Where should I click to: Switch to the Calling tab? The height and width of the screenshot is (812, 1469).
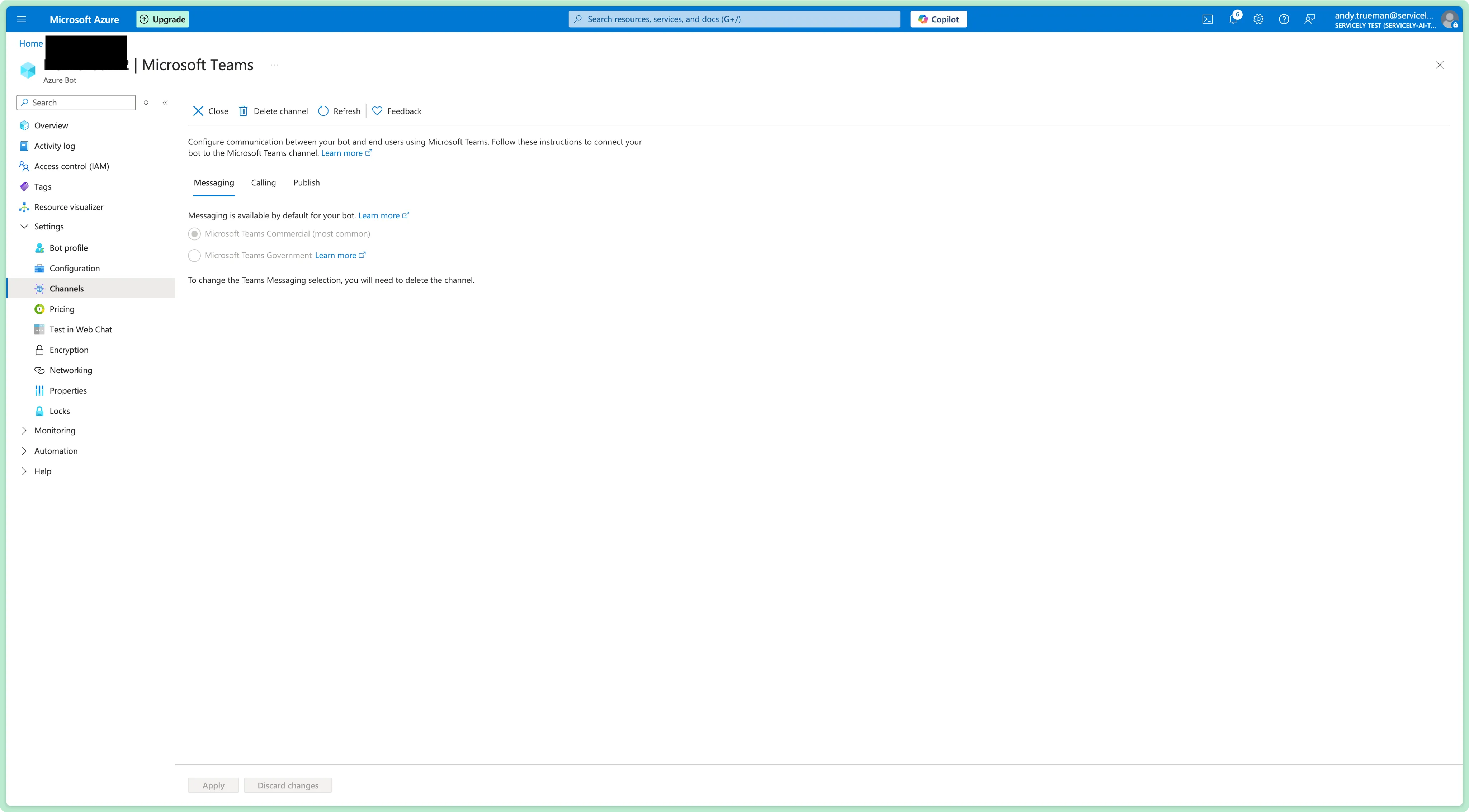click(264, 182)
